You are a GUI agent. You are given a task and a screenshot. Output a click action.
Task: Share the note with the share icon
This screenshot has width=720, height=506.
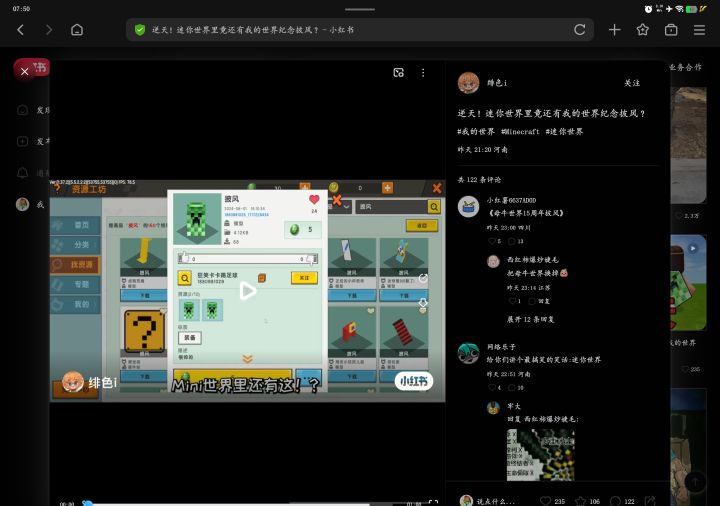(x=649, y=501)
